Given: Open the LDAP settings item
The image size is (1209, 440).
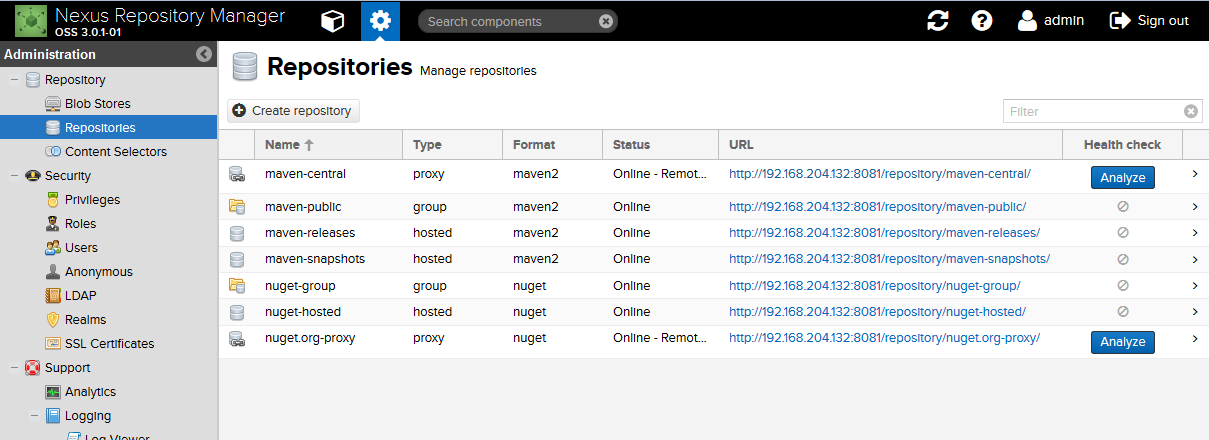Looking at the screenshot, I should (80, 296).
